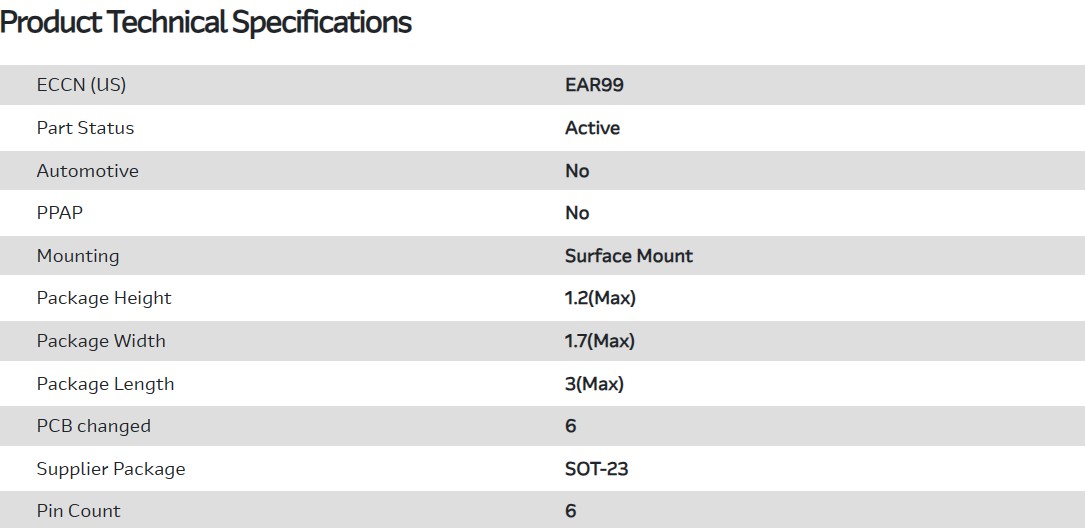Click the Pin Count label
1085x528 pixels.
pos(78,511)
